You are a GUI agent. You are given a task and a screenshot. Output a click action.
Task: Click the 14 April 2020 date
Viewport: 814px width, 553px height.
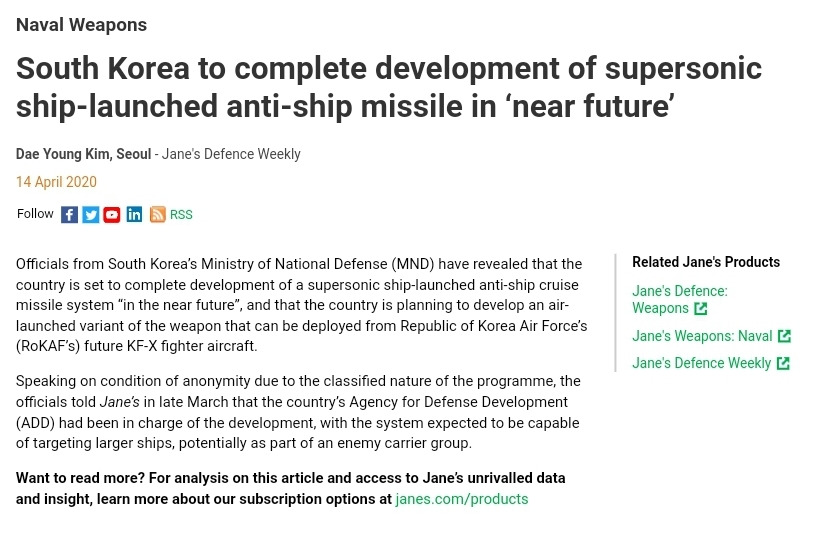click(x=56, y=182)
